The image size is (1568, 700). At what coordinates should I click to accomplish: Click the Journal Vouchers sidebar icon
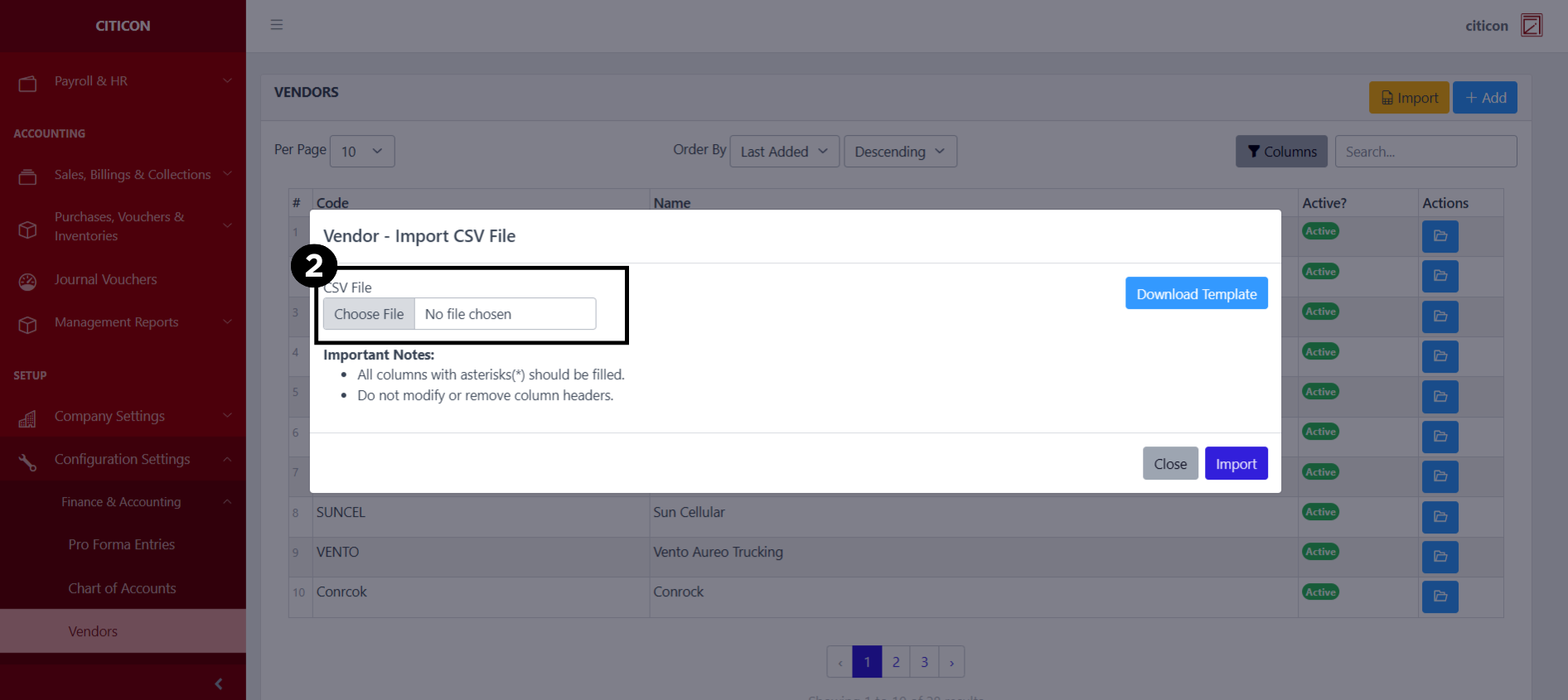[x=27, y=281]
